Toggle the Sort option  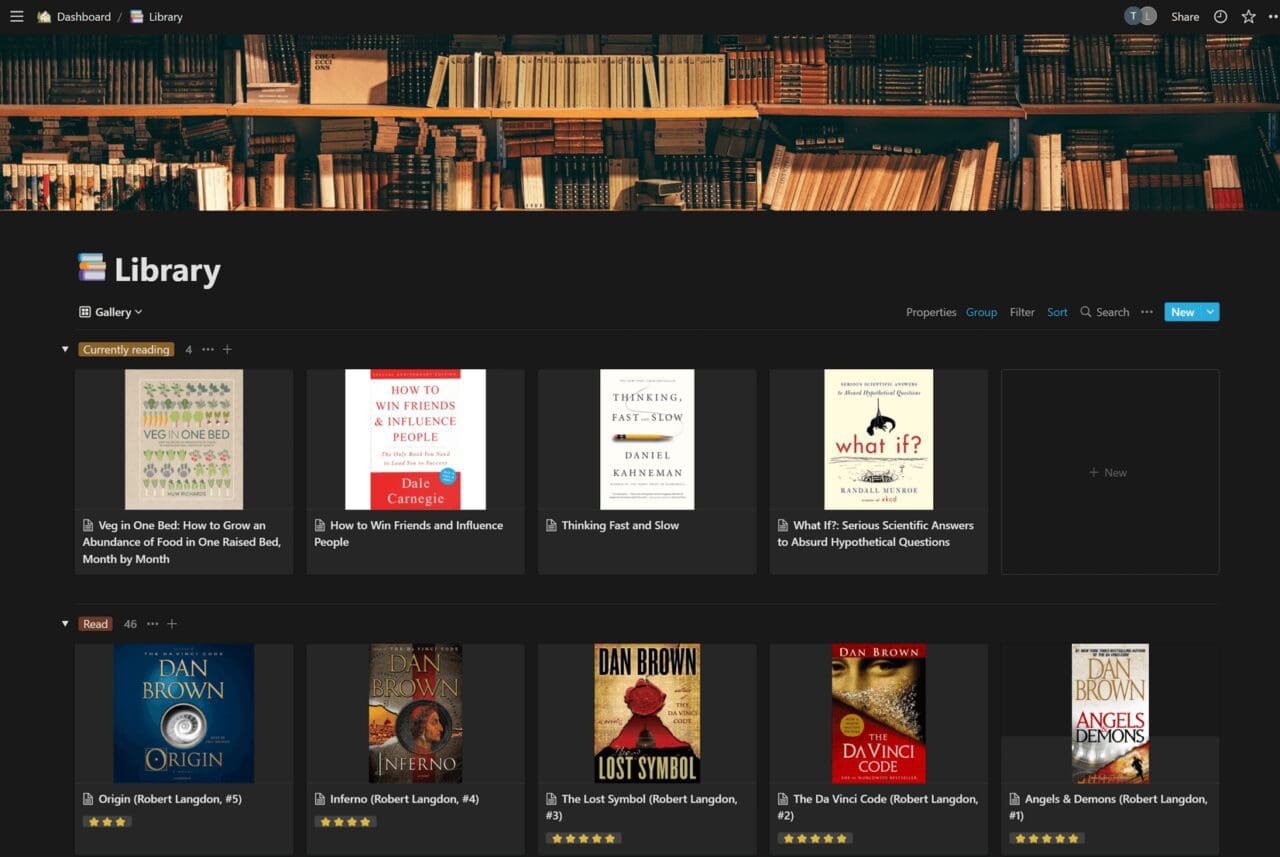pyautogui.click(x=1057, y=312)
